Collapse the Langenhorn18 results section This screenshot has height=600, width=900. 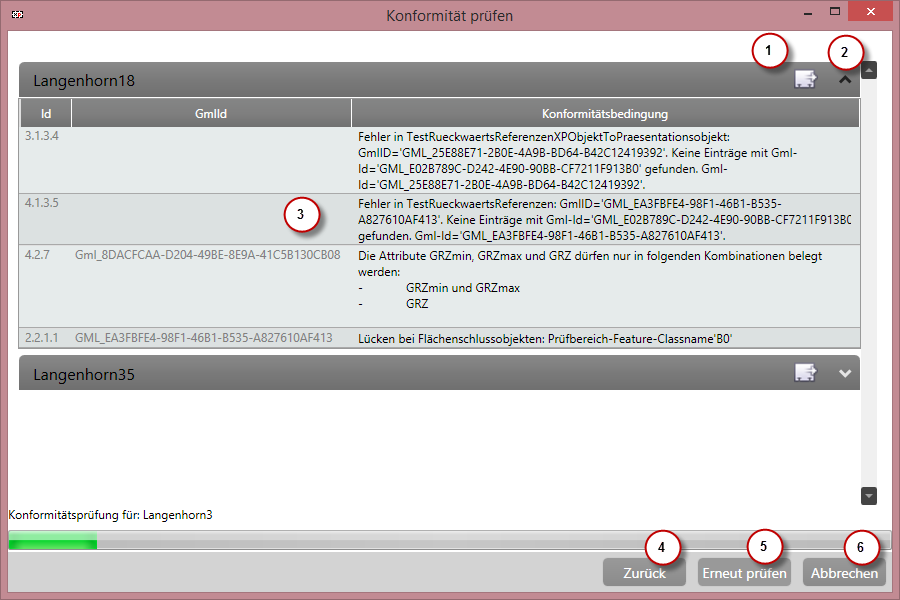(845, 80)
